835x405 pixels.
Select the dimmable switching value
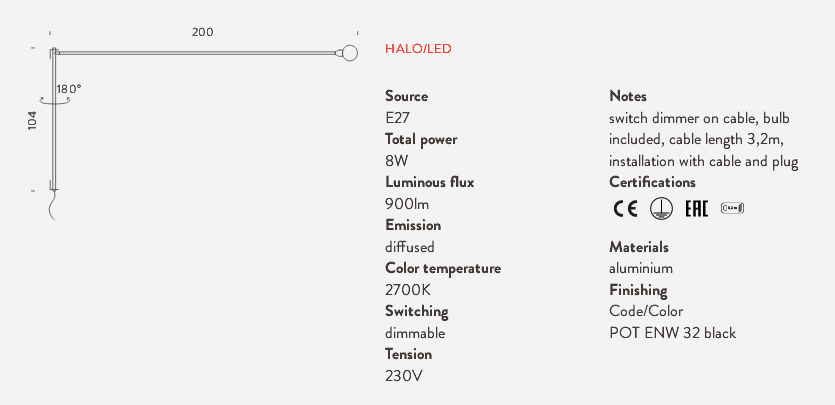415,333
